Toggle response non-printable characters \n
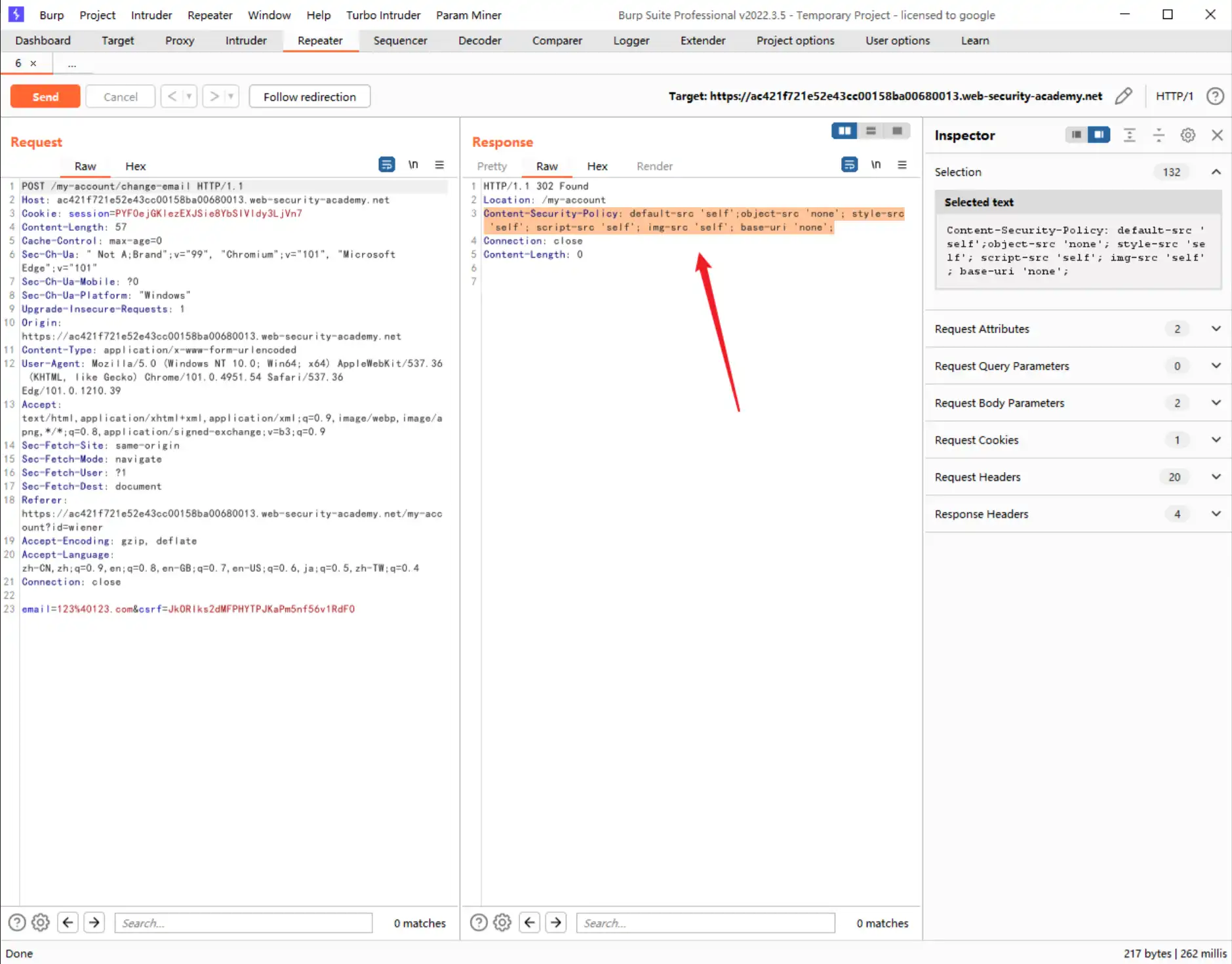The image size is (1232, 964). pyautogui.click(x=875, y=165)
